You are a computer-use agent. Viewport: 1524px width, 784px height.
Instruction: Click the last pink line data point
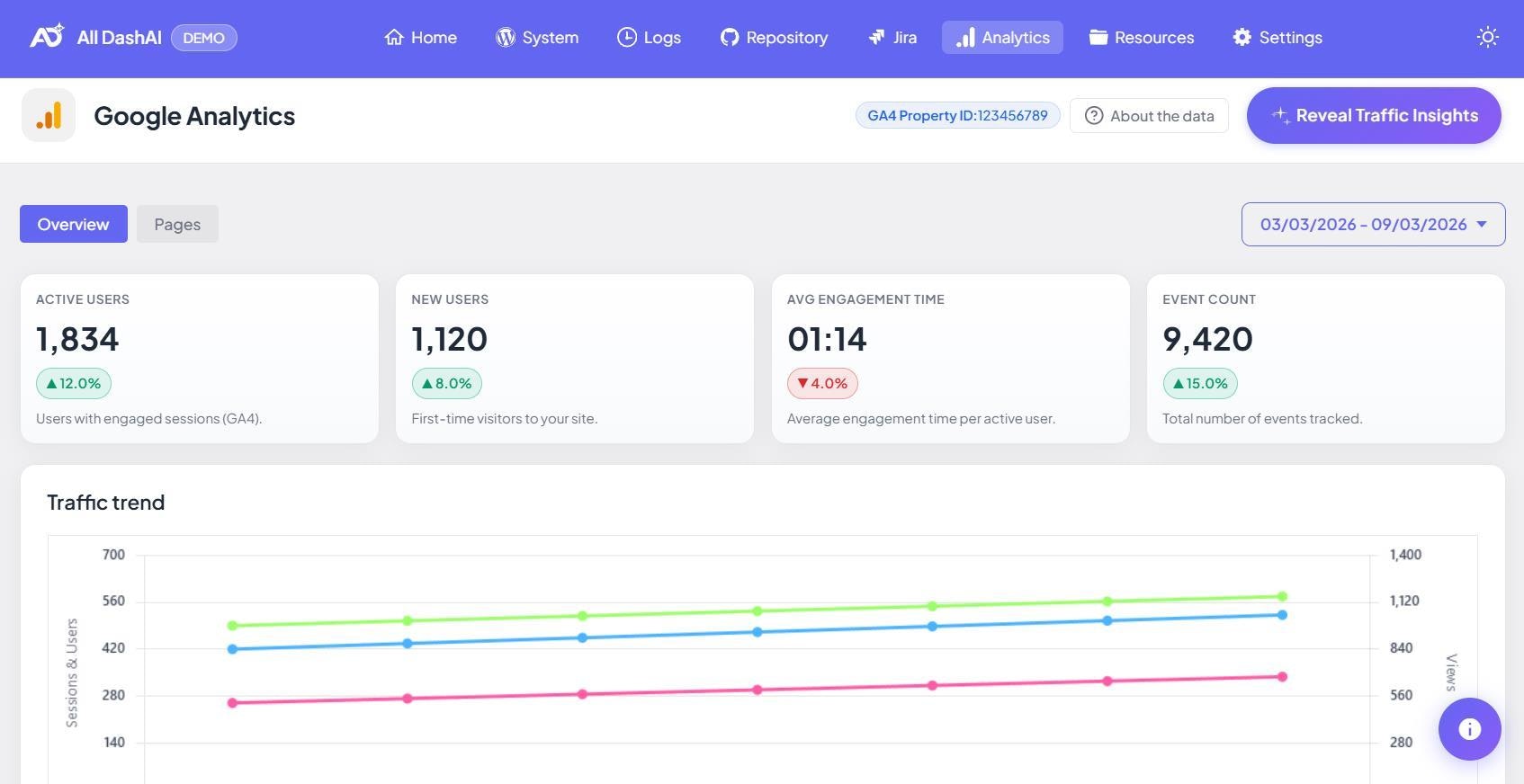[x=1282, y=677]
